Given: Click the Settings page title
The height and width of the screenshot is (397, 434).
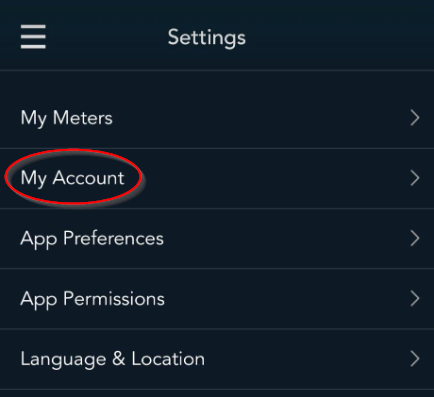Looking at the screenshot, I should [207, 37].
